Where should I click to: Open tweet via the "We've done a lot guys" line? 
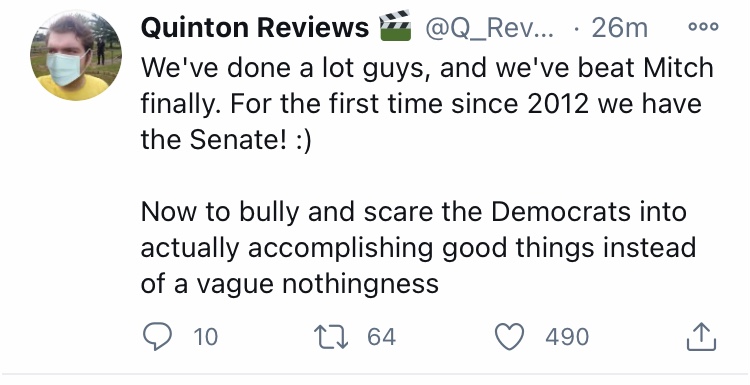(427, 68)
